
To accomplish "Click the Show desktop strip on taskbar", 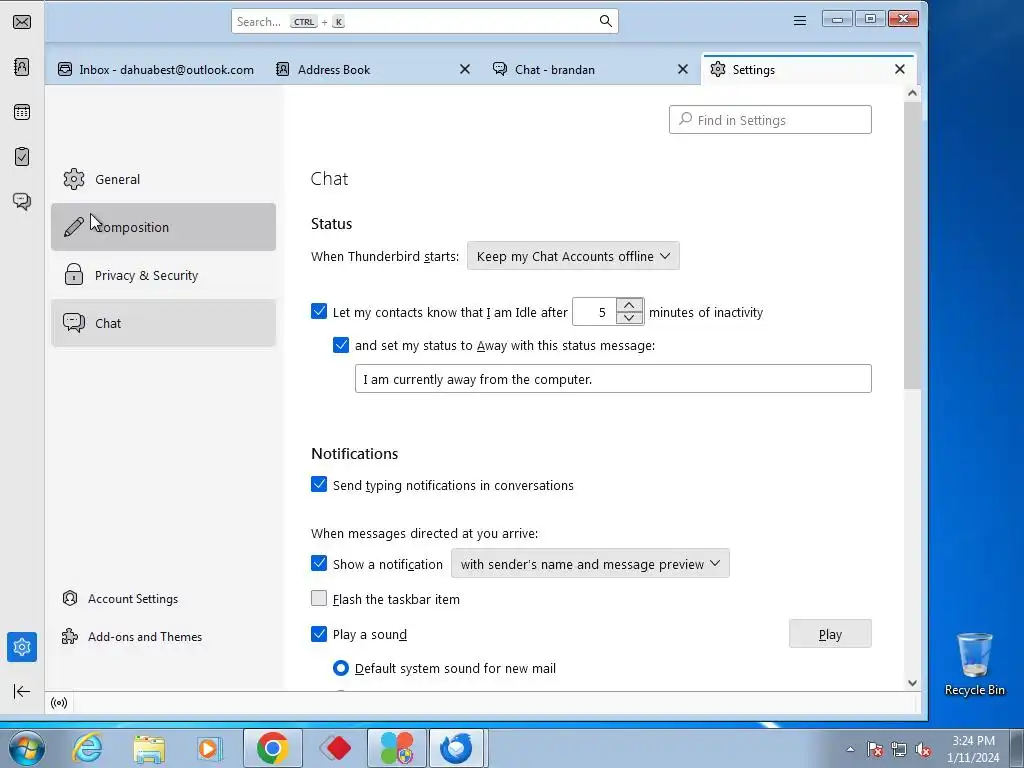I will pos(1017,748).
